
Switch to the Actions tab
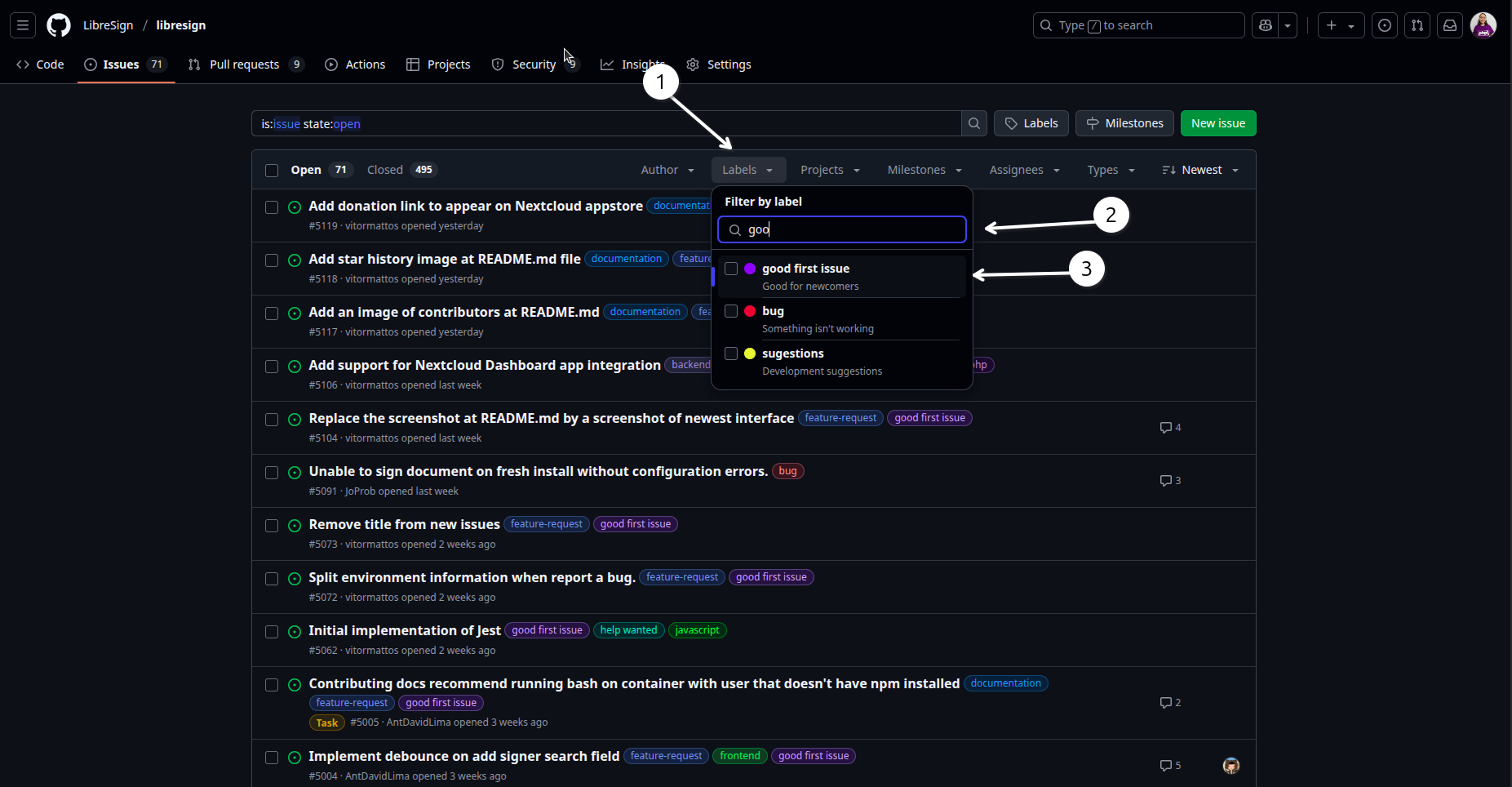(355, 64)
